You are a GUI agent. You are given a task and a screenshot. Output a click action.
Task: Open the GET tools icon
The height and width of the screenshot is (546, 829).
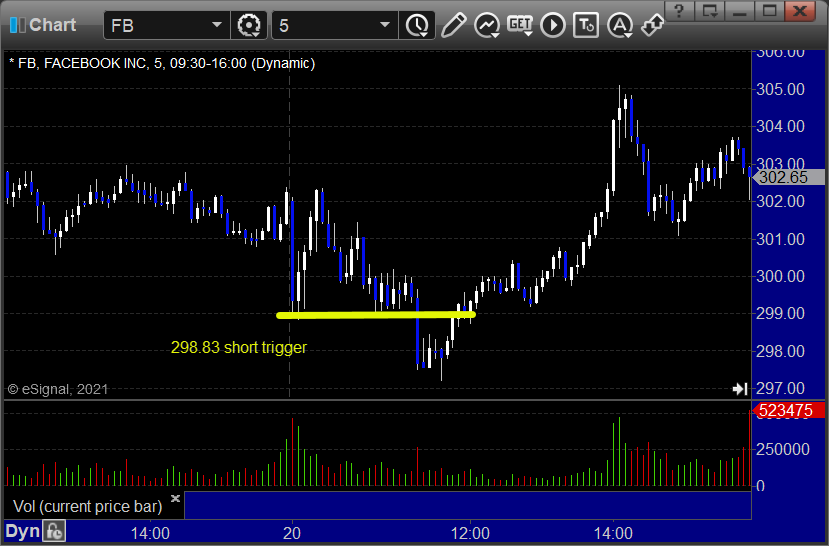[520, 25]
